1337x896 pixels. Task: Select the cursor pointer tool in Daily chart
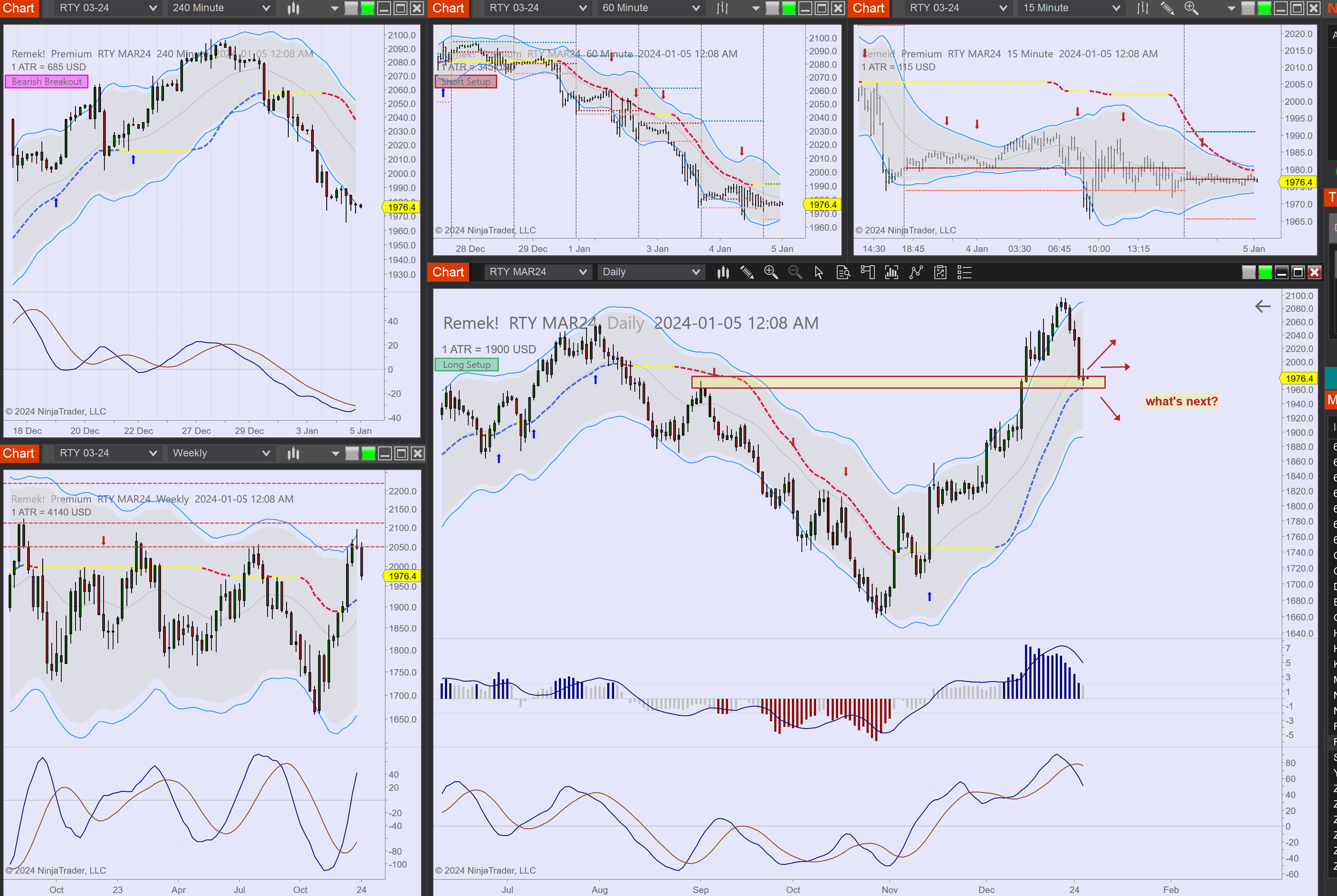click(x=819, y=273)
